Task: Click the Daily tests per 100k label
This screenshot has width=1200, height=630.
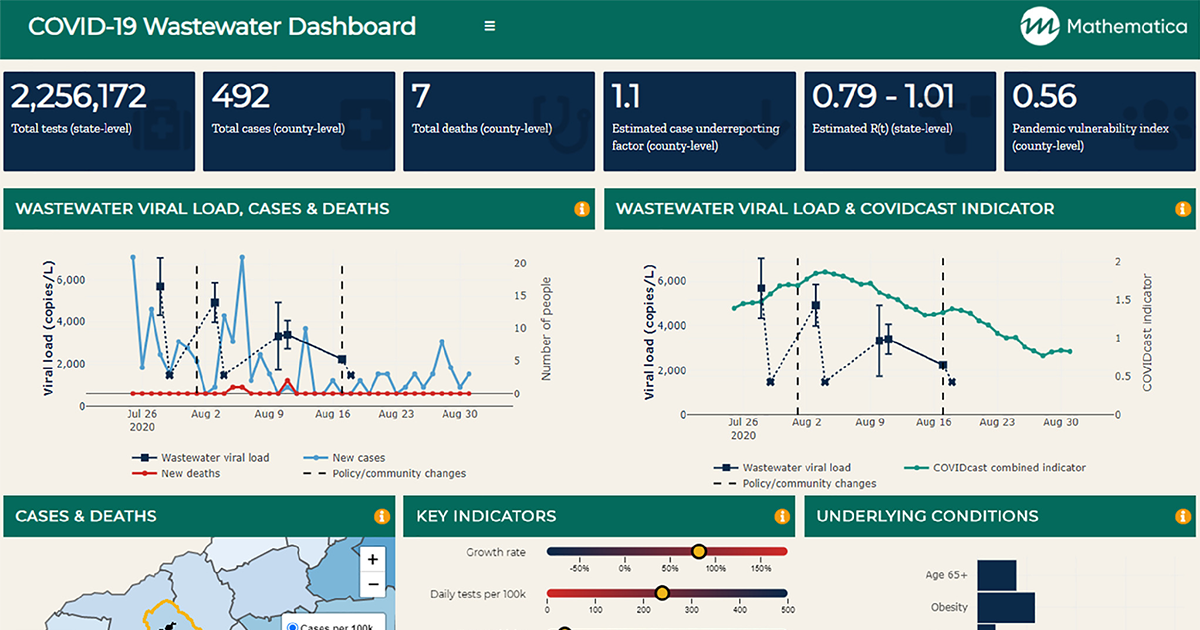Action: point(478,594)
